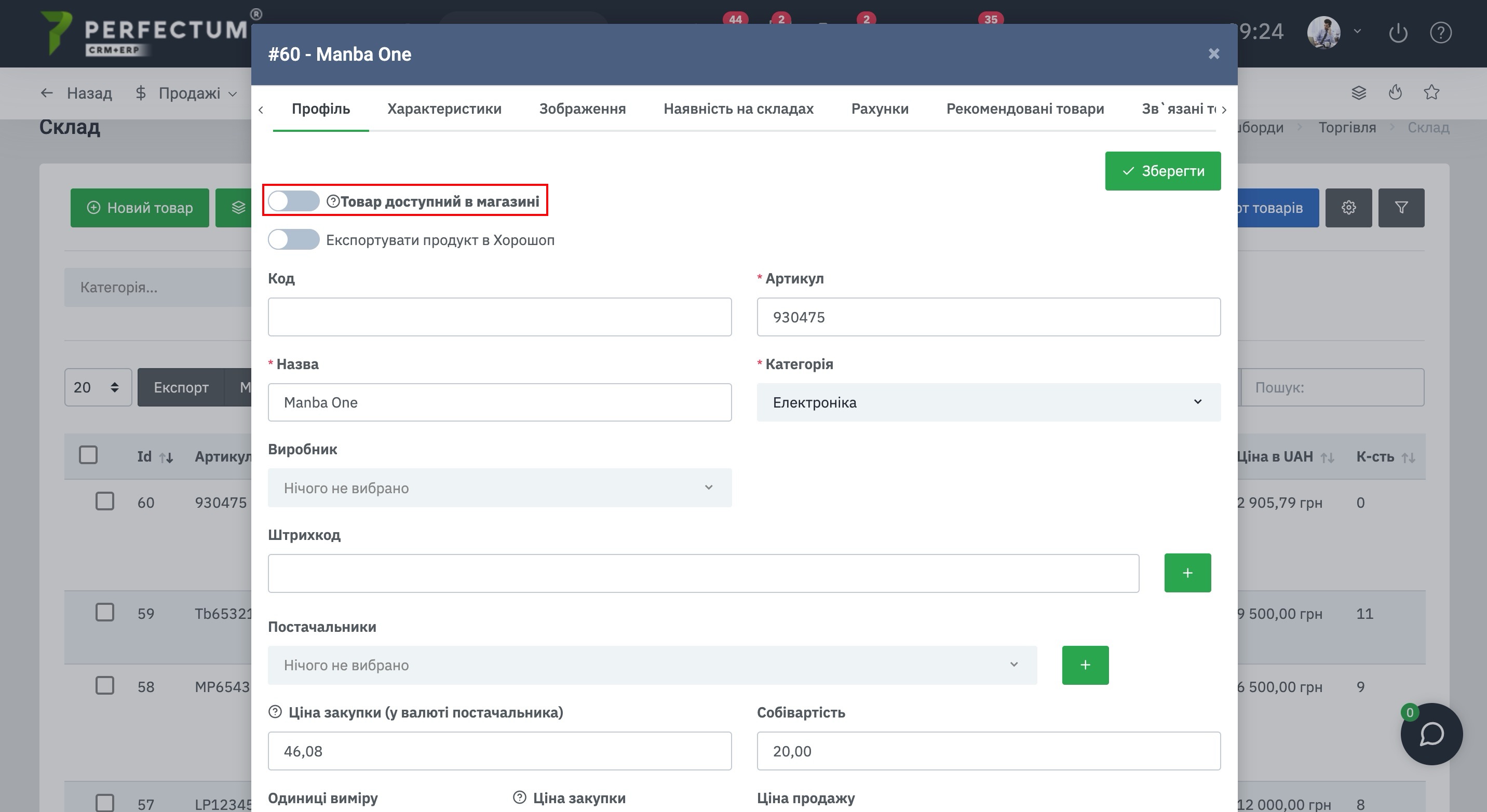Click the notification badge showing 44

[735, 19]
